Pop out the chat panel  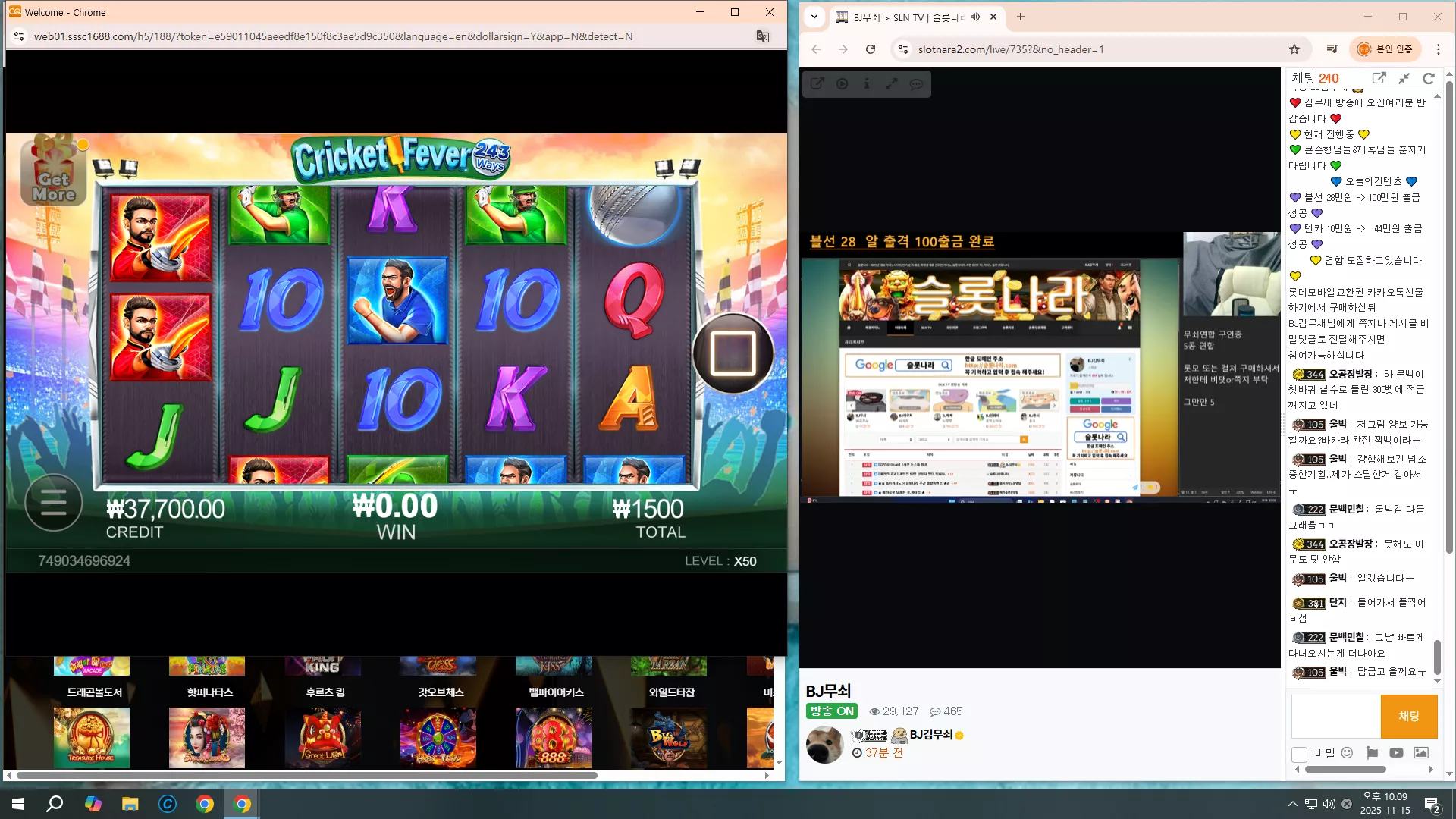click(1379, 78)
